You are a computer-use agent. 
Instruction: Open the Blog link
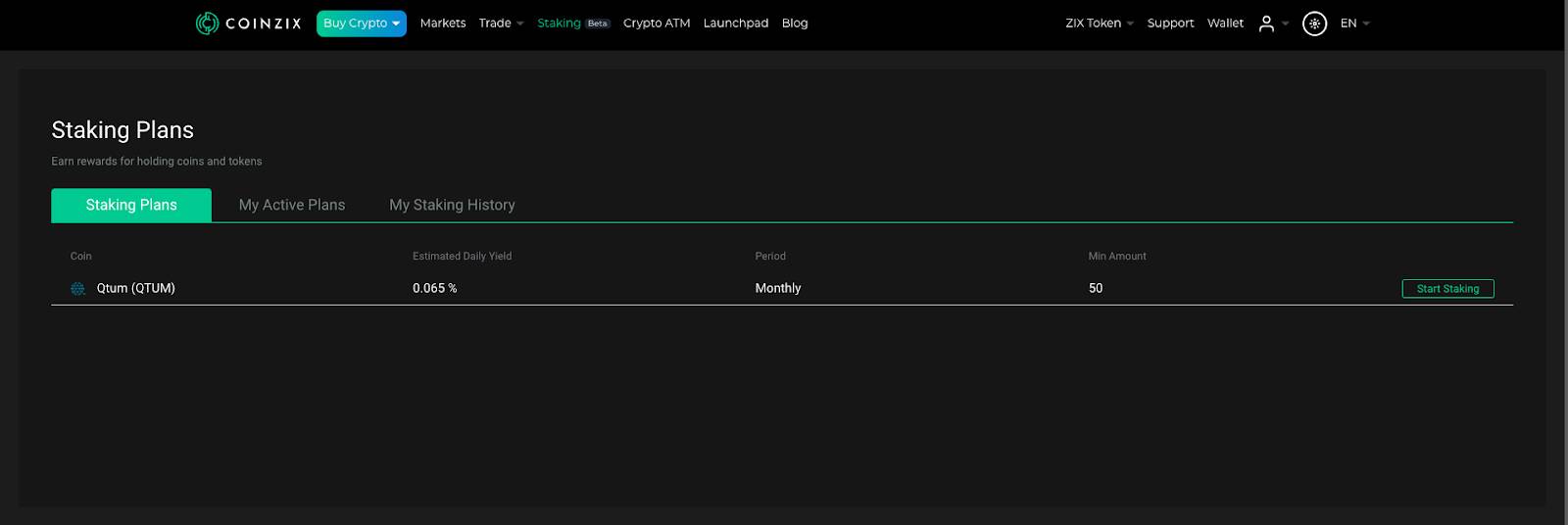pos(795,24)
